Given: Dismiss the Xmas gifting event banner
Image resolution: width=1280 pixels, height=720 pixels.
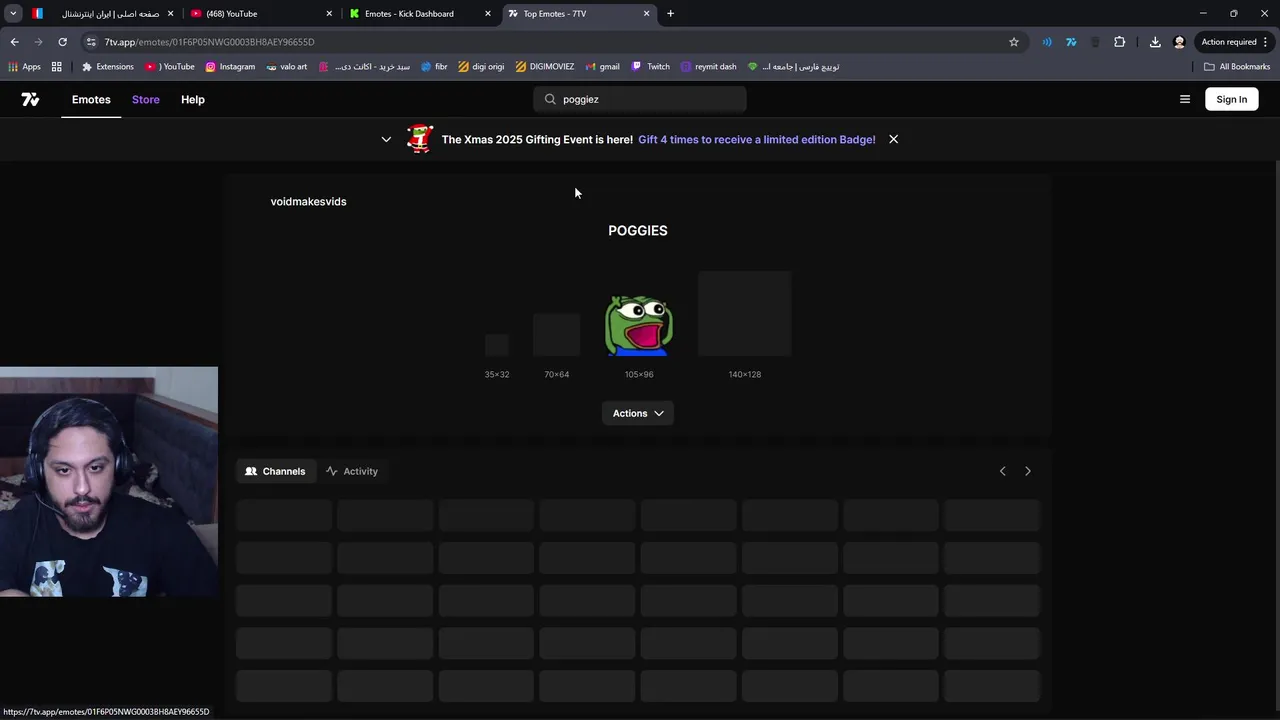Looking at the screenshot, I should point(893,139).
